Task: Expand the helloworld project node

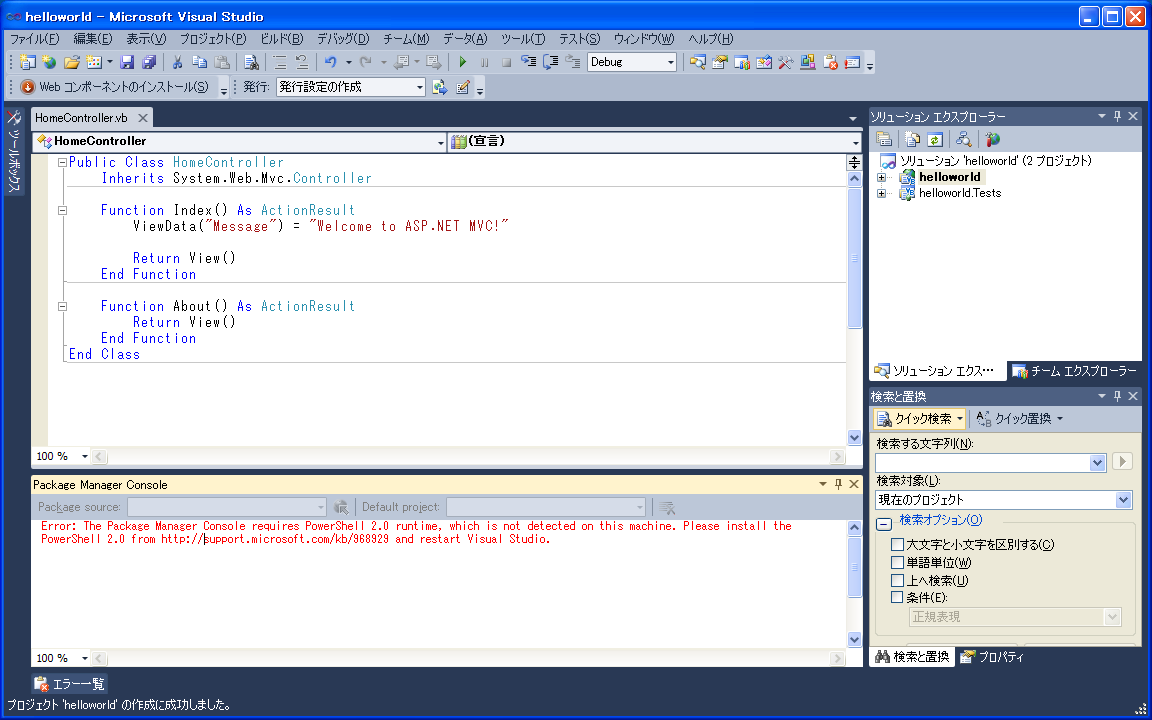Action: pos(882,177)
